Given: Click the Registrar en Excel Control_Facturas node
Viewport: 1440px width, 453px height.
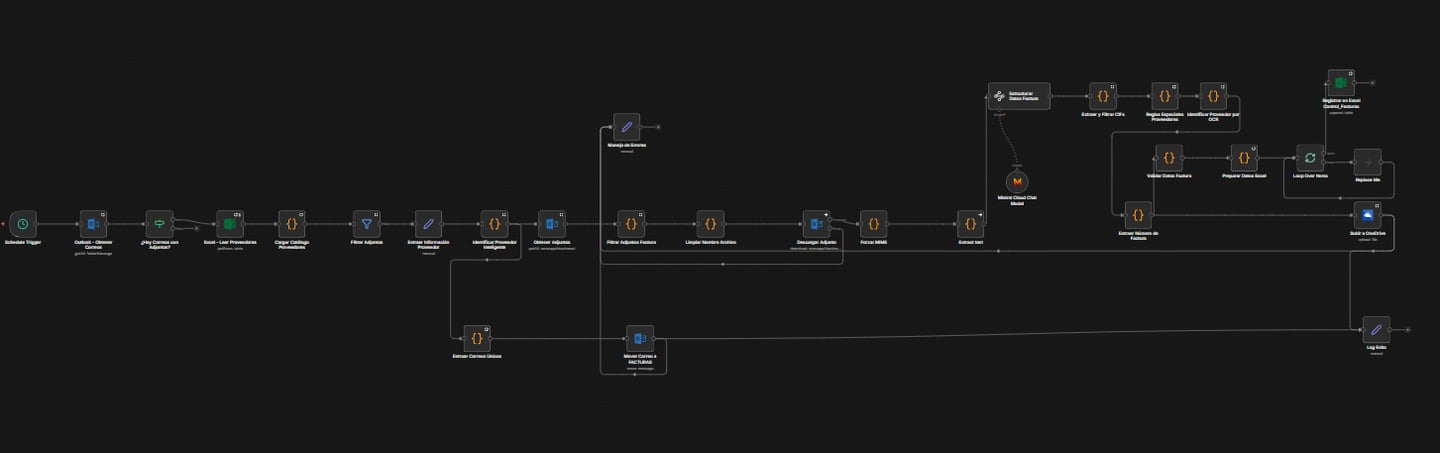Looking at the screenshot, I should (x=1340, y=82).
